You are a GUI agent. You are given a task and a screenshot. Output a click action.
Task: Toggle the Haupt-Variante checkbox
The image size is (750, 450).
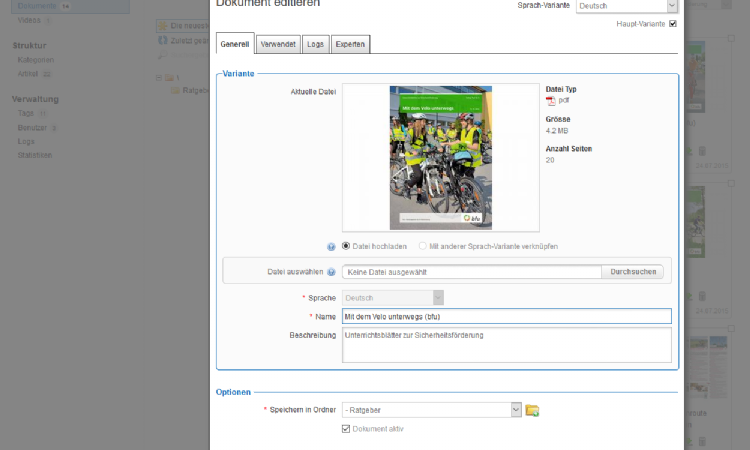coord(672,23)
